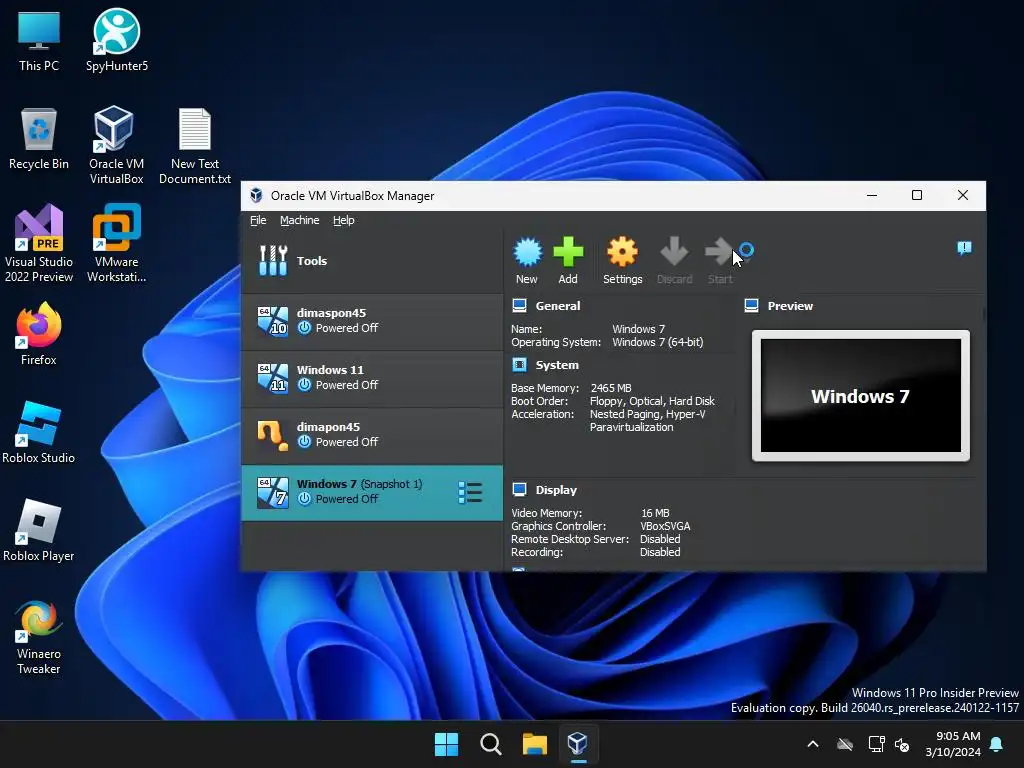Click the Graphics Controller value VBoxSVGA
The image size is (1024, 768).
(665, 526)
